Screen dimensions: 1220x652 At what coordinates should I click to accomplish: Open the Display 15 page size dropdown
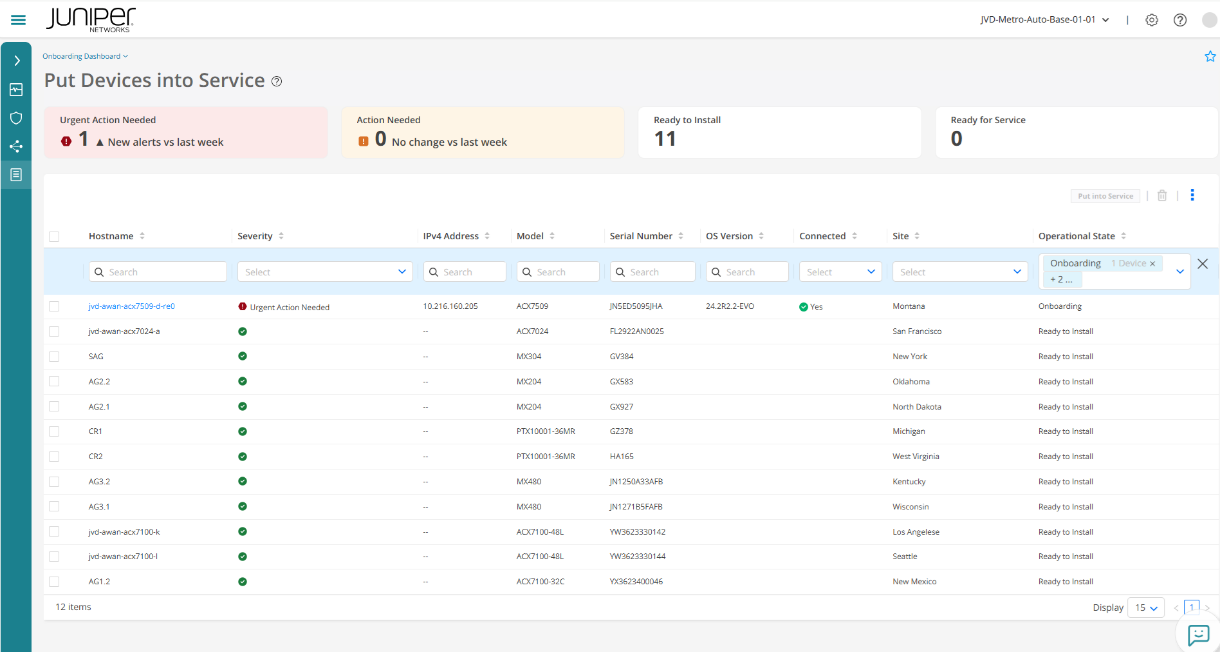pyautogui.click(x=1145, y=607)
